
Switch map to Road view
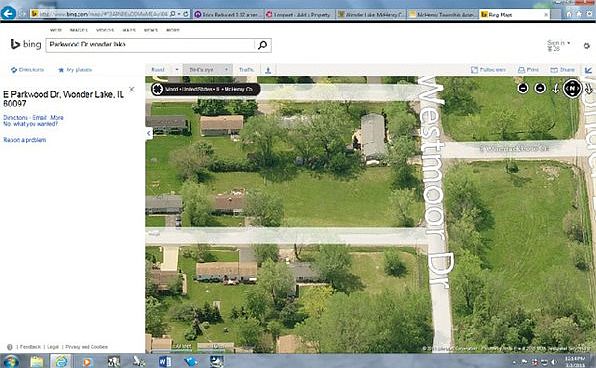[158, 70]
